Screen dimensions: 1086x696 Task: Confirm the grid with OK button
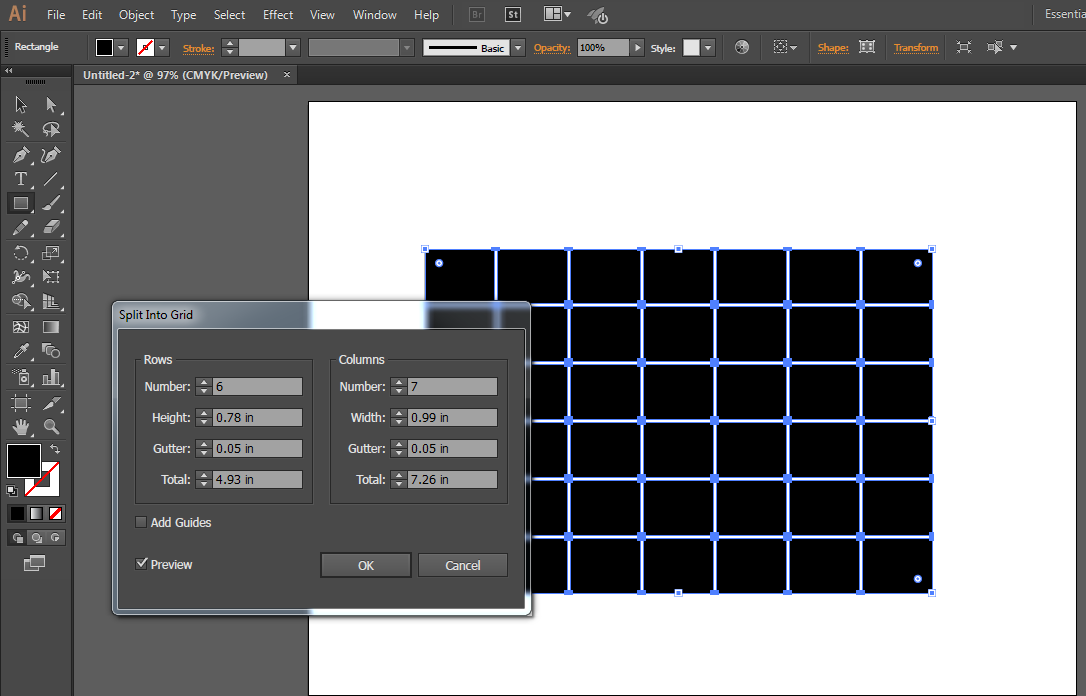(x=365, y=565)
